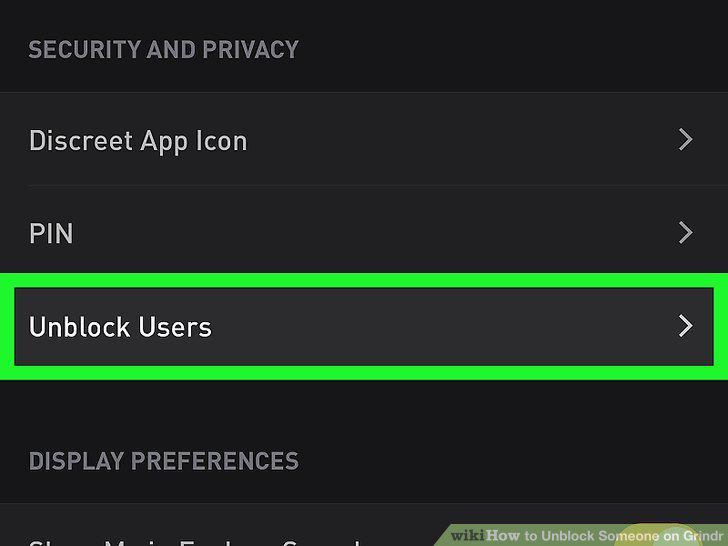Click the Display Preferences section heading
Viewport: 728px width, 546px height.
tap(163, 461)
